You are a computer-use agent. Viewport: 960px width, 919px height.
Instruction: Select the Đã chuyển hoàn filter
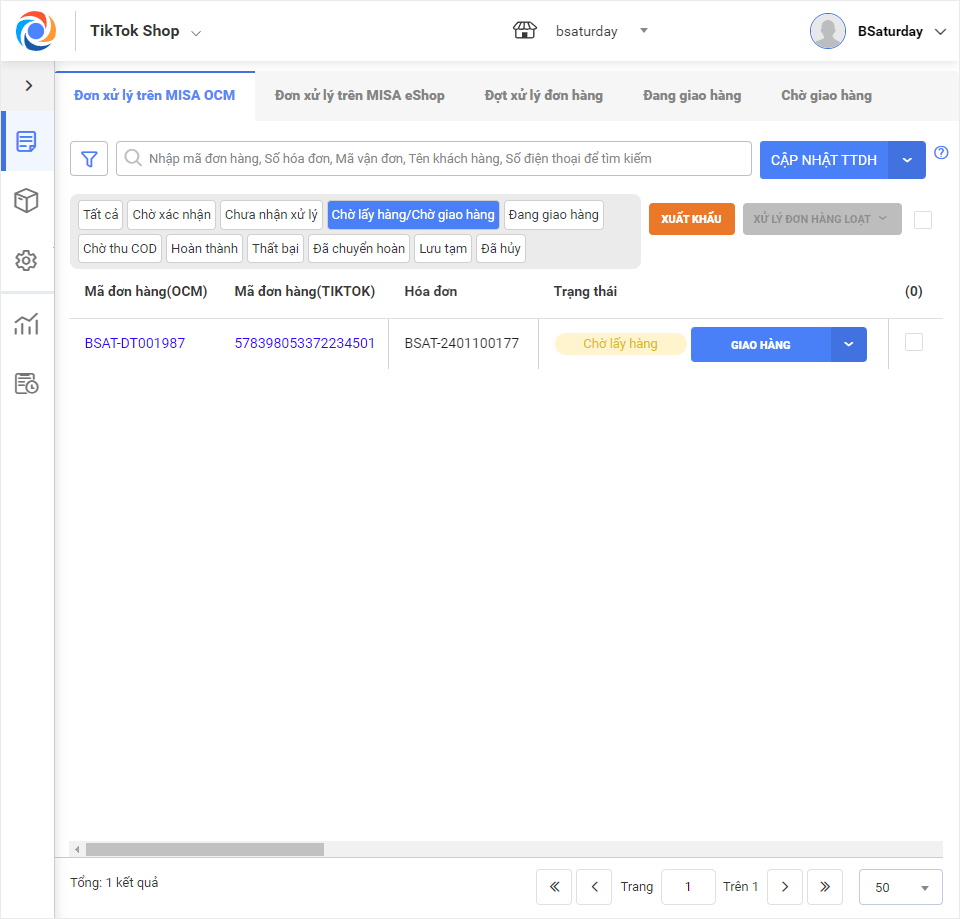(359, 249)
